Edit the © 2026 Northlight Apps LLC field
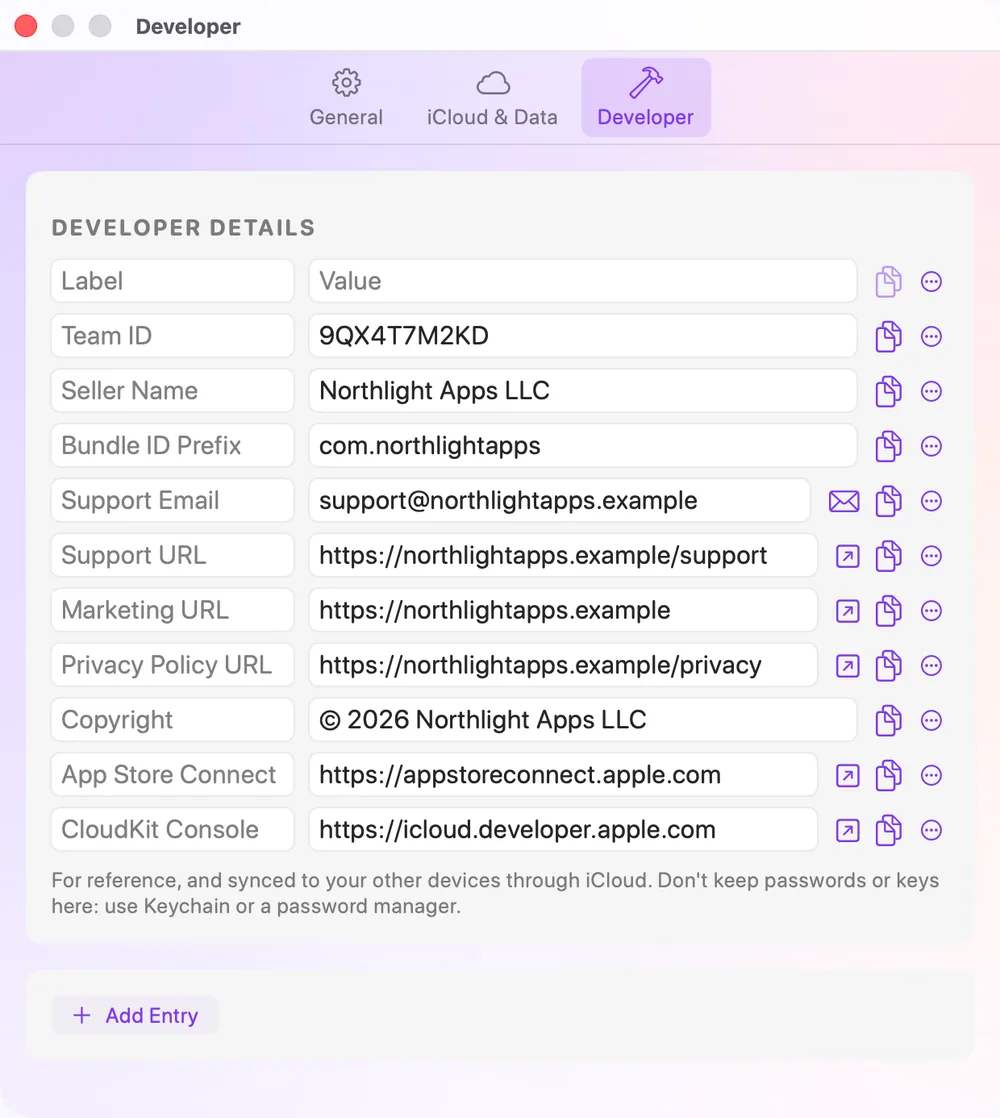1000x1118 pixels. coord(582,720)
